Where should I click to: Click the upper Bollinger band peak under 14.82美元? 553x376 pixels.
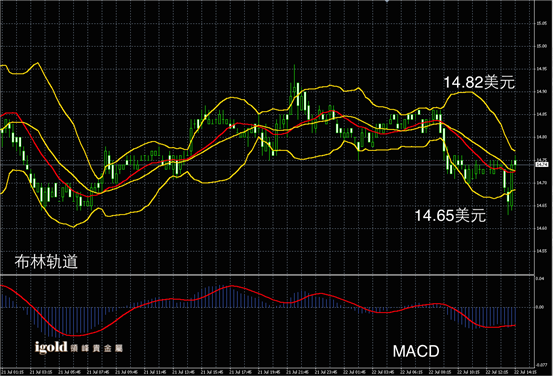click(x=466, y=92)
